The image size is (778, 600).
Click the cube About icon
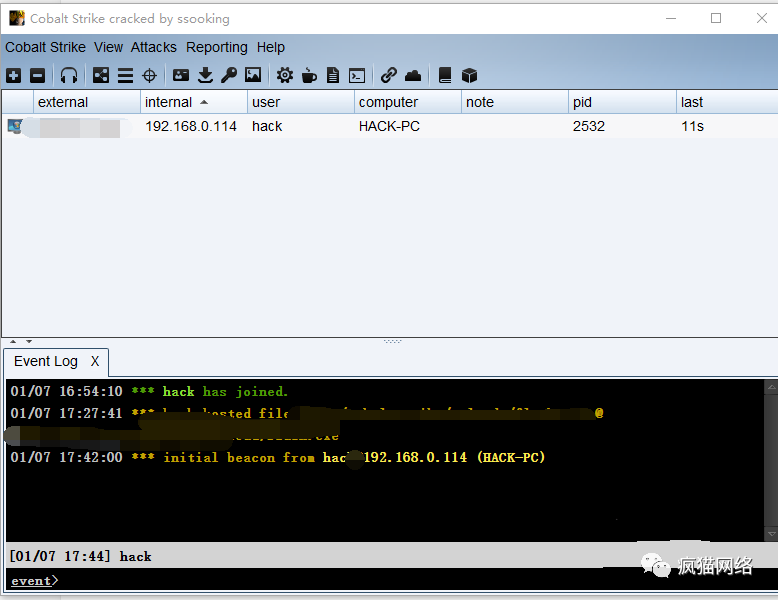(469, 75)
